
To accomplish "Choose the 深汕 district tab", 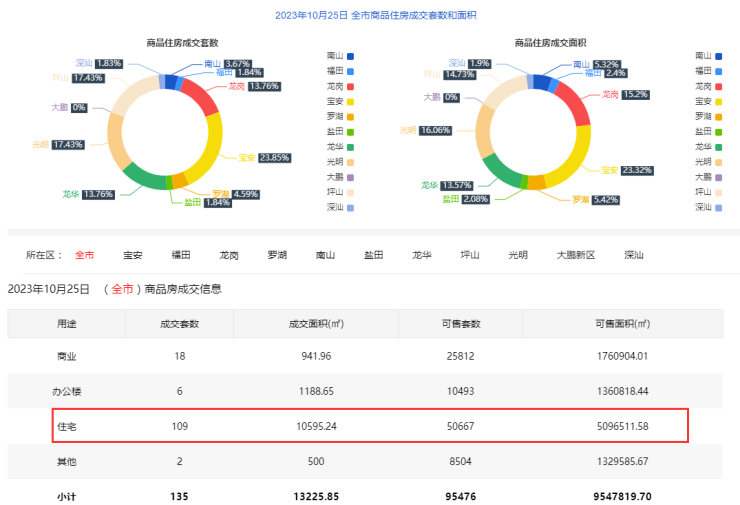I will click(634, 255).
